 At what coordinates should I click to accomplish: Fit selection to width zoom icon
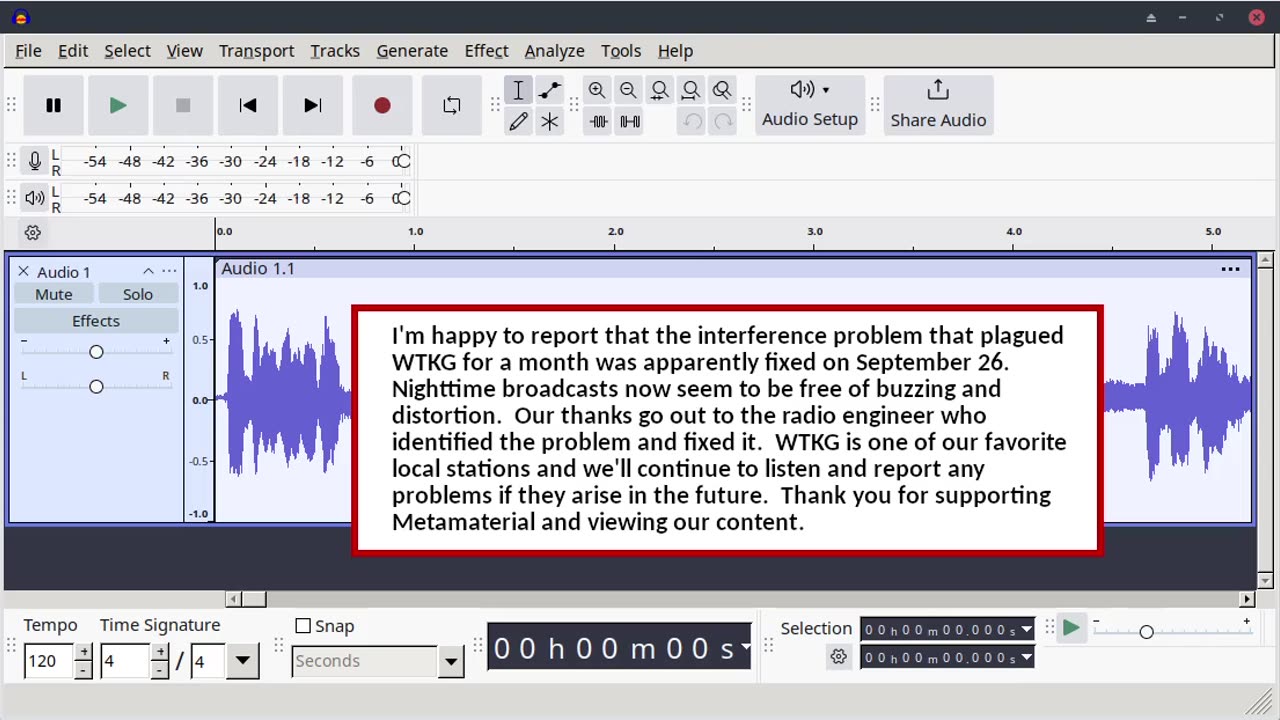pyautogui.click(x=659, y=90)
